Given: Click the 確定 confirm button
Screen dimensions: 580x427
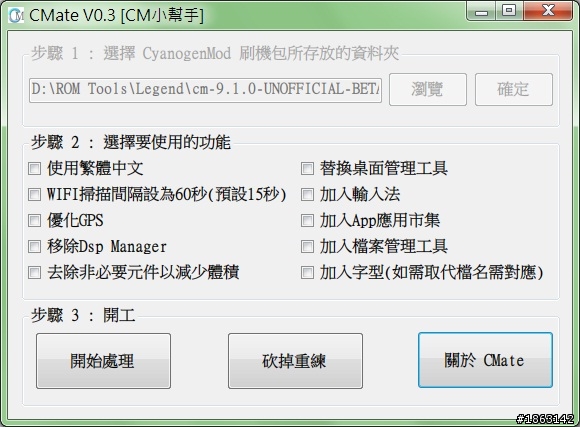Looking at the screenshot, I should [x=514, y=90].
